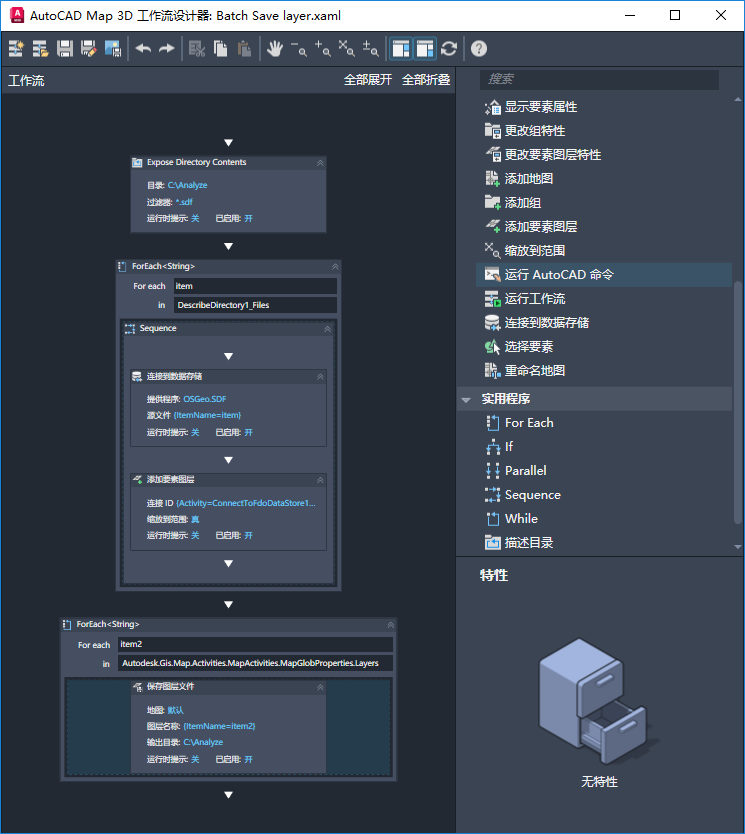
Task: Collapse 添加要素图层 workflow activity
Action: pos(320,480)
